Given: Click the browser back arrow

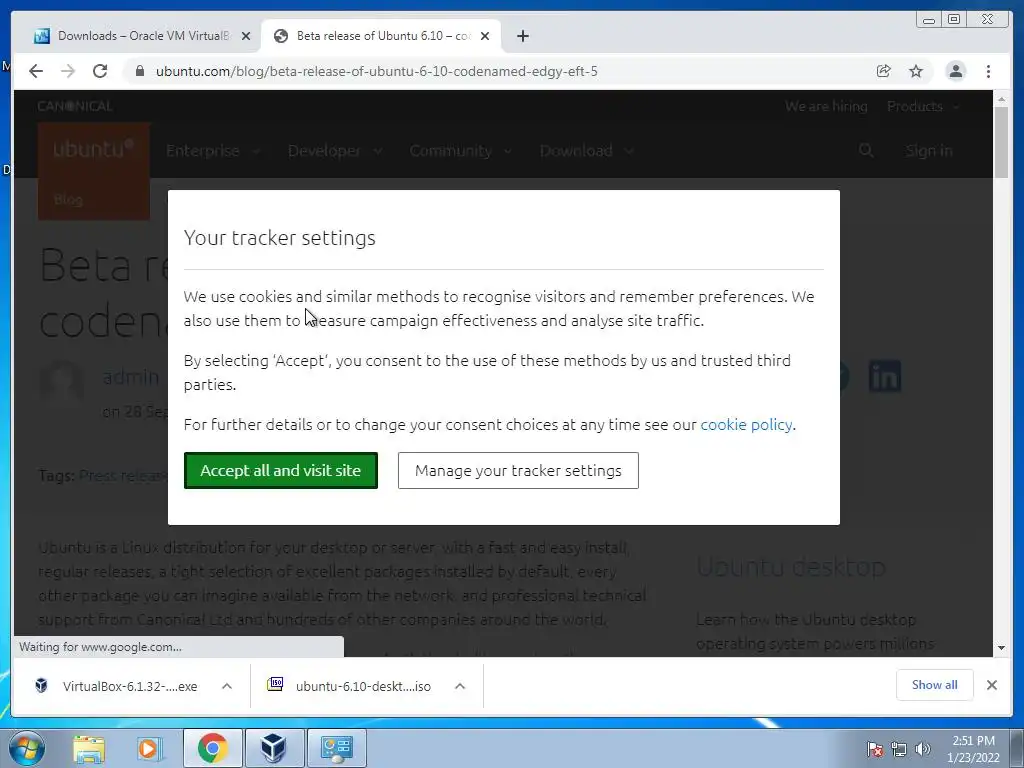Looking at the screenshot, I should 36,71.
